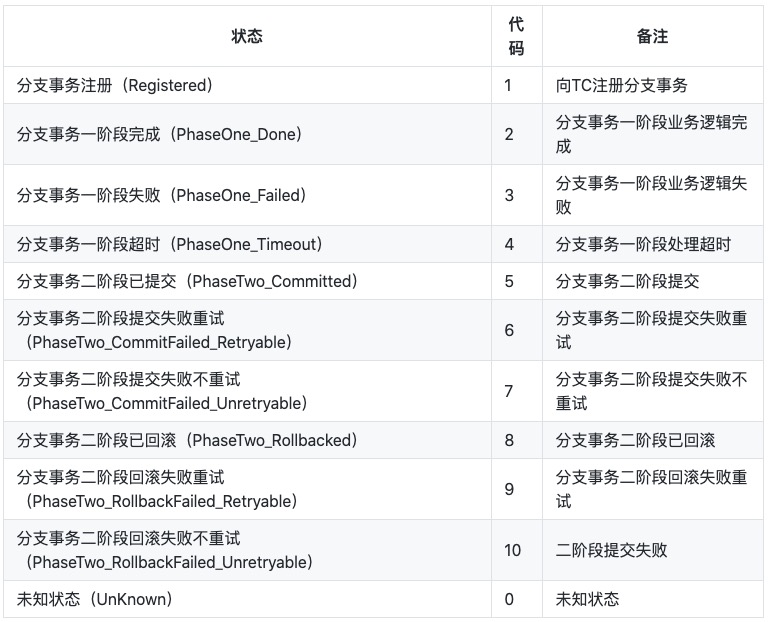This screenshot has width=770, height=622.
Task: Click the PhaseTwo_RollbackFailed_Retryable status text
Action: coord(157,489)
